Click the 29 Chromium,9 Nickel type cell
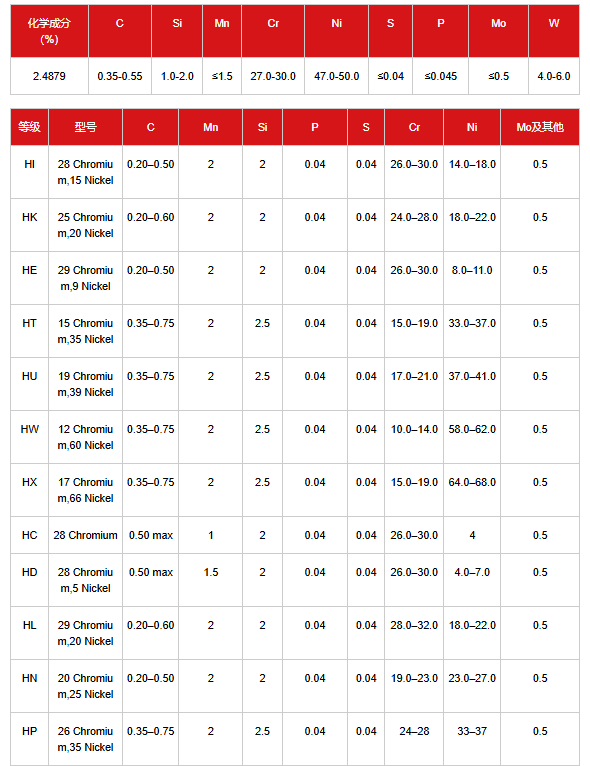This screenshot has height=766, width=590. 85,278
